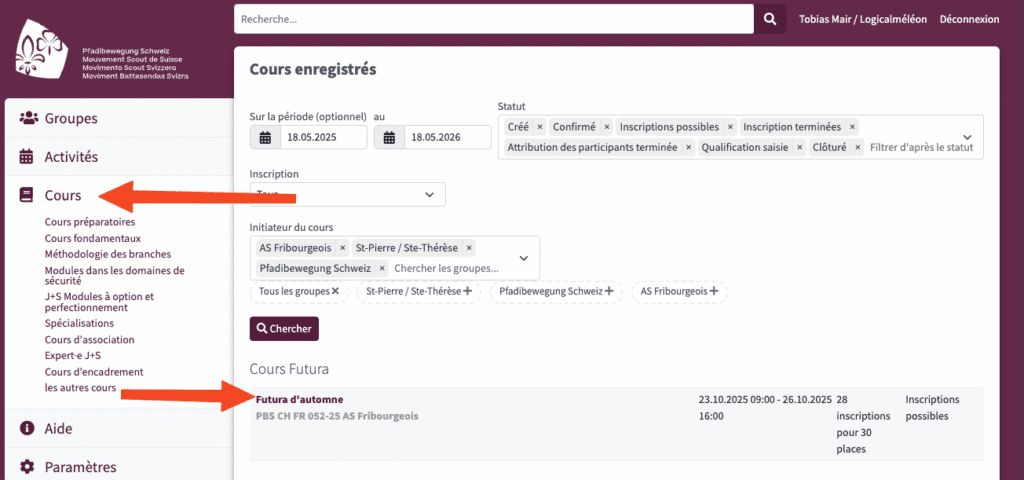Image resolution: width=1024 pixels, height=480 pixels.
Task: Toggle the Tous les groupes chip
Action: pyautogui.click(x=299, y=291)
